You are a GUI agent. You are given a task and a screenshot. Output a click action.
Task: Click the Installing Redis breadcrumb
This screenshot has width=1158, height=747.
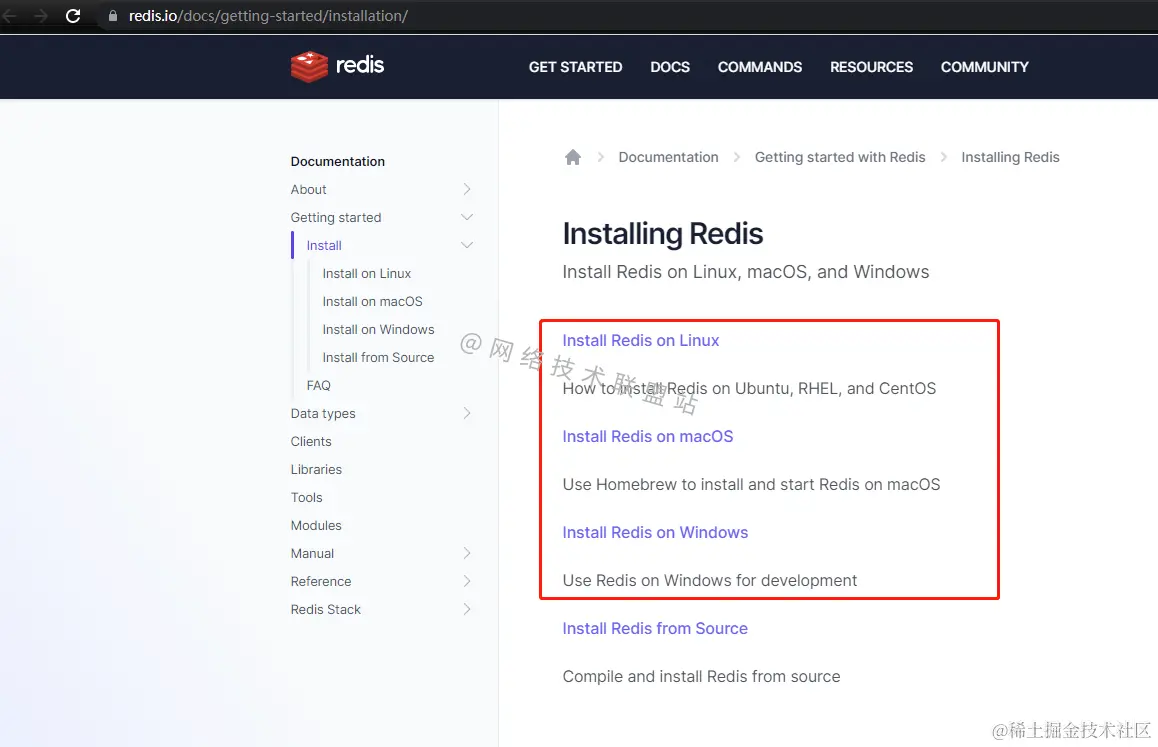click(x=1010, y=157)
